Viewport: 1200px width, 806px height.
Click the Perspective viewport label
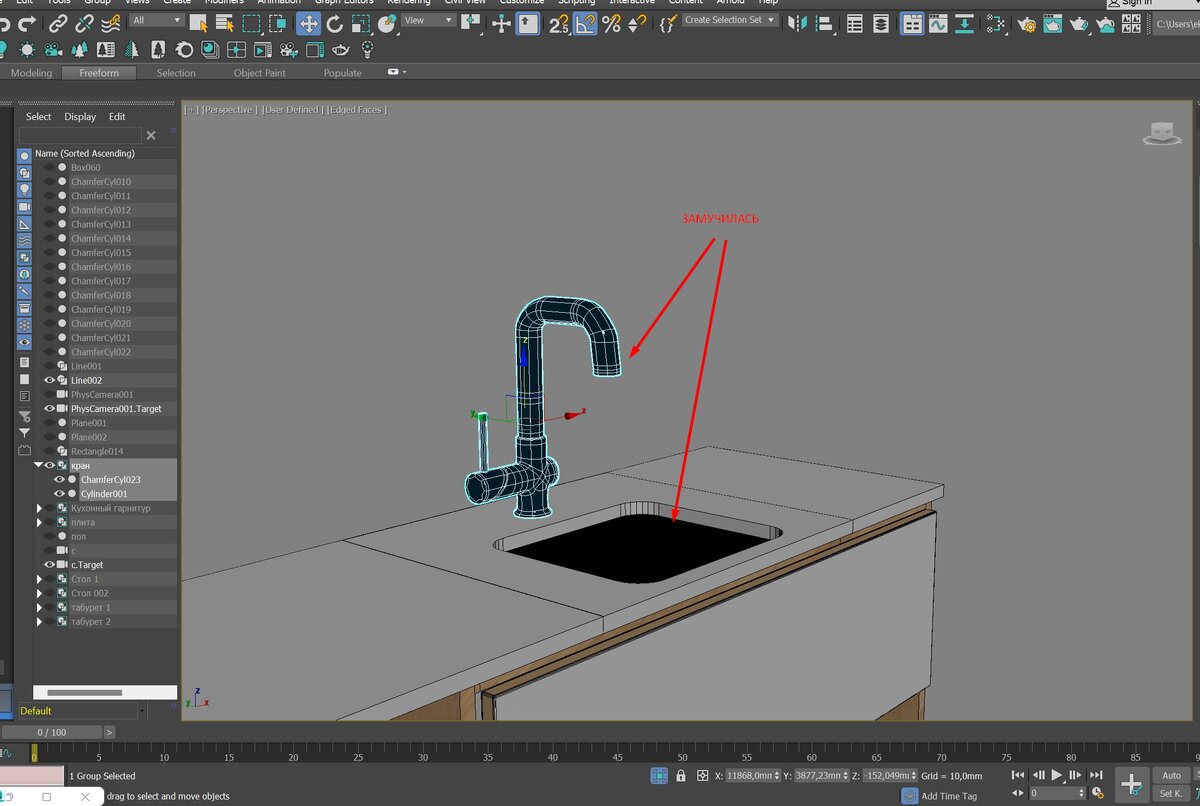(x=229, y=110)
